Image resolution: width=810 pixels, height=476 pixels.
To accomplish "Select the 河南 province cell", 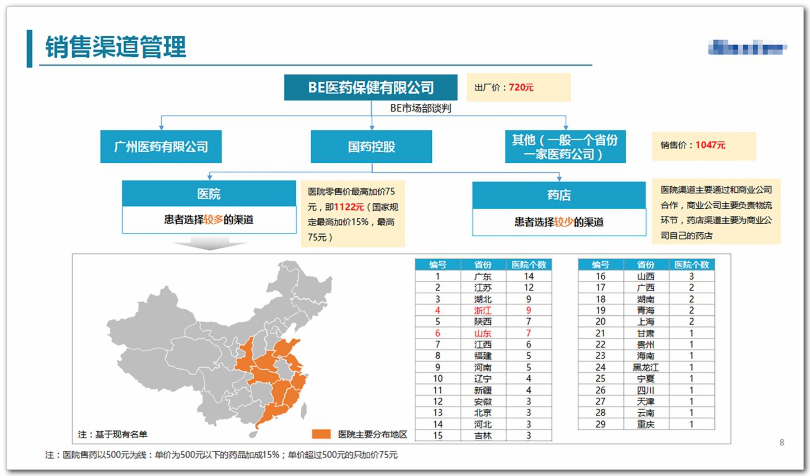I will (483, 367).
